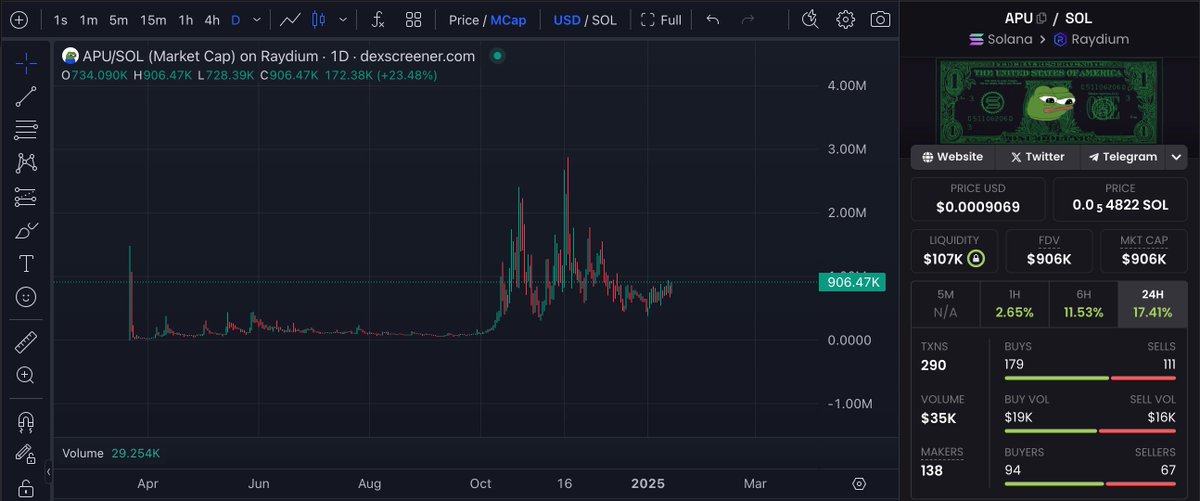Select the 5M stats tab

tap(945, 304)
